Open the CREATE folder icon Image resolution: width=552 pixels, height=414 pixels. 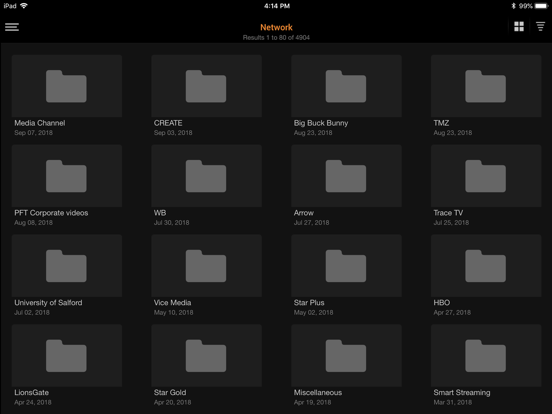point(206,86)
